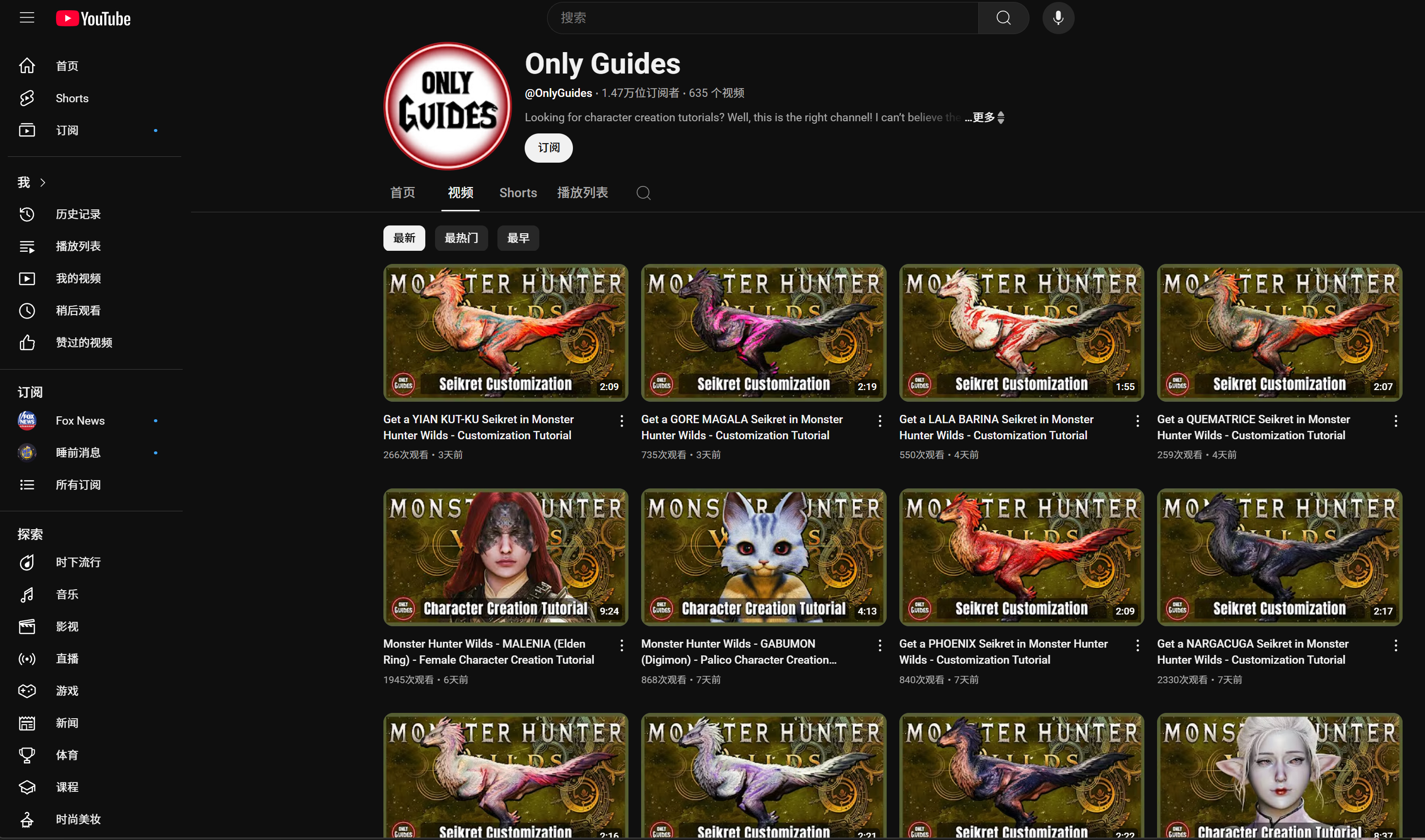This screenshot has width=1425, height=840.
Task: Activate voice search microphone
Action: click(1058, 18)
